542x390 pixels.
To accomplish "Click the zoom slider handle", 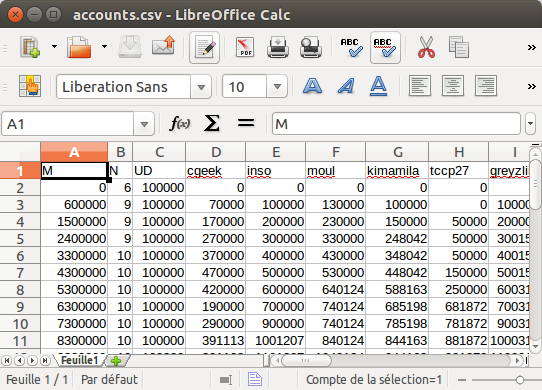I will (x=520, y=380).
